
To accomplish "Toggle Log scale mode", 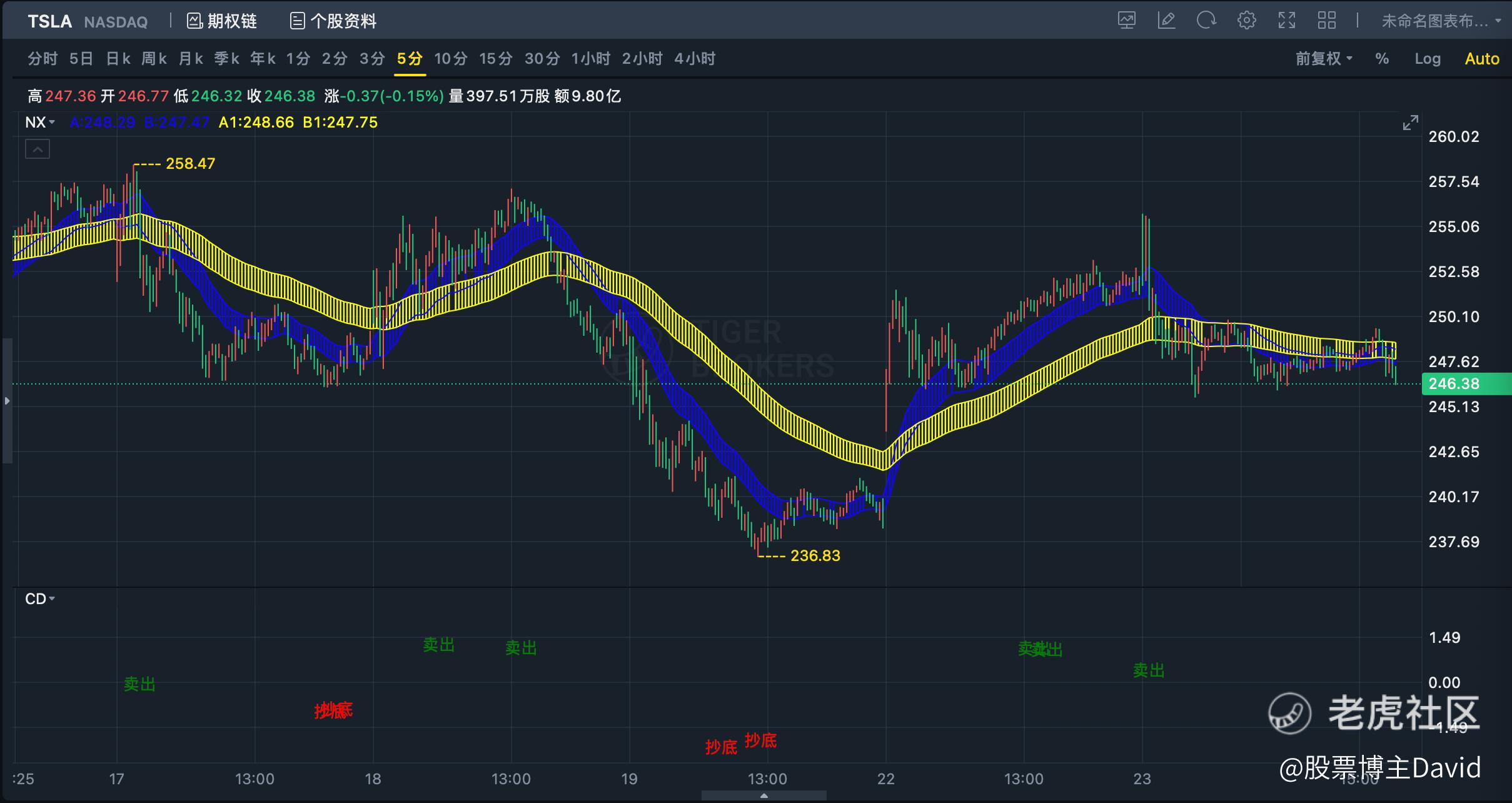I will (1428, 59).
